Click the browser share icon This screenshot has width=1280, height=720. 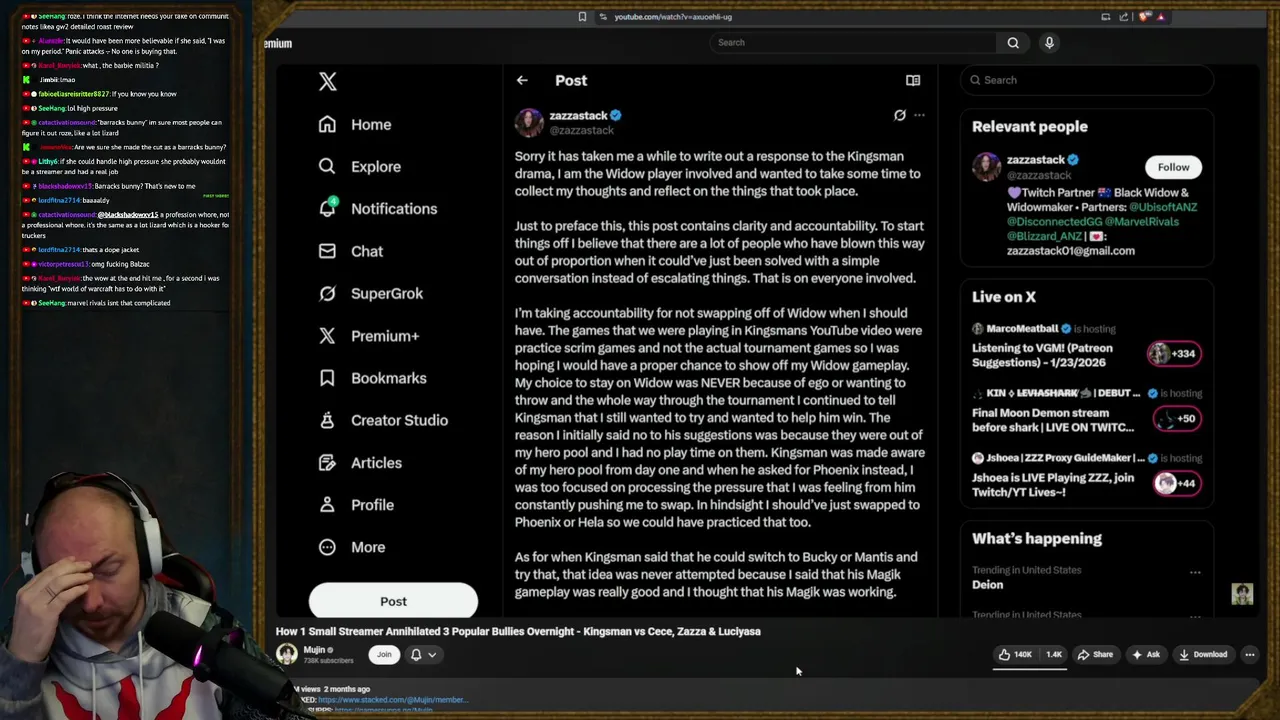(1124, 17)
